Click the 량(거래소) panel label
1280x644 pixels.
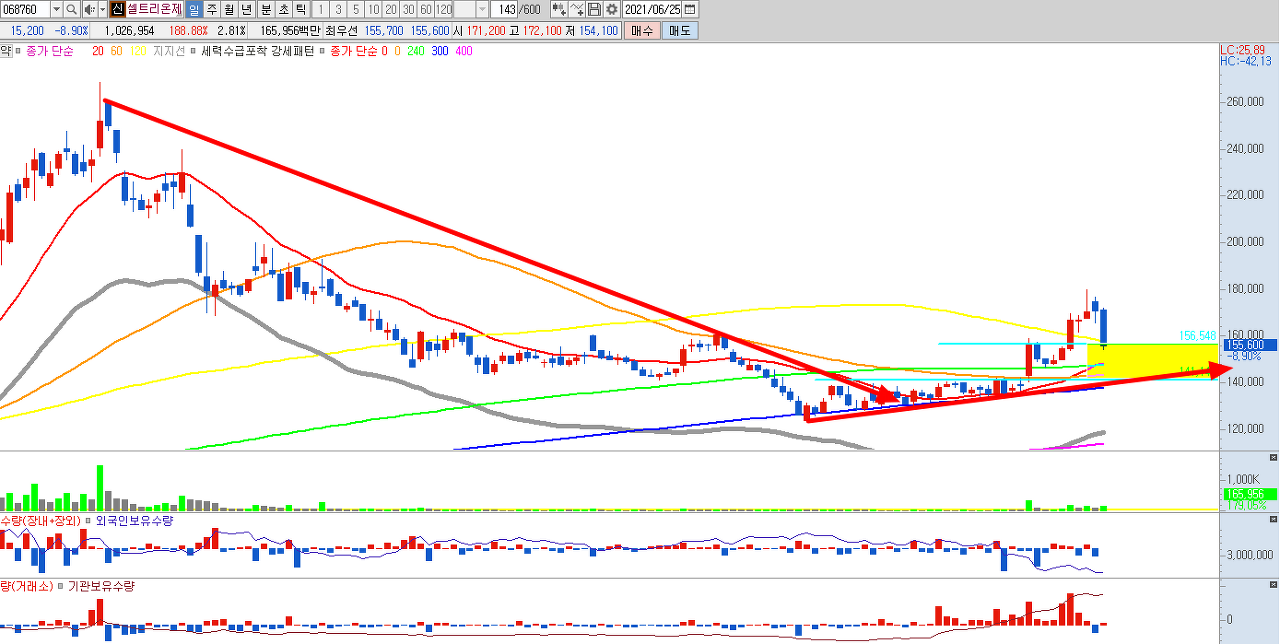point(27,586)
